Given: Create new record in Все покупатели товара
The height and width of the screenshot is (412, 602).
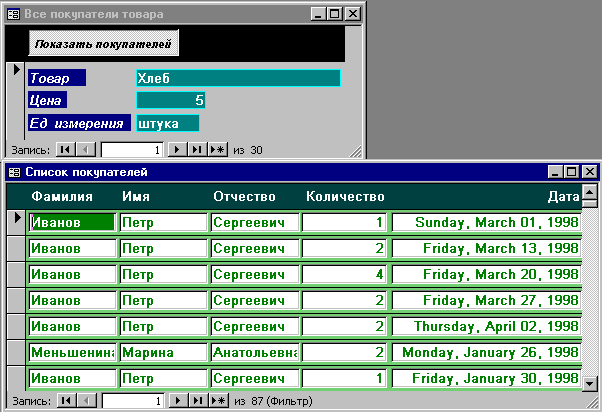Looking at the screenshot, I should click(218, 149).
